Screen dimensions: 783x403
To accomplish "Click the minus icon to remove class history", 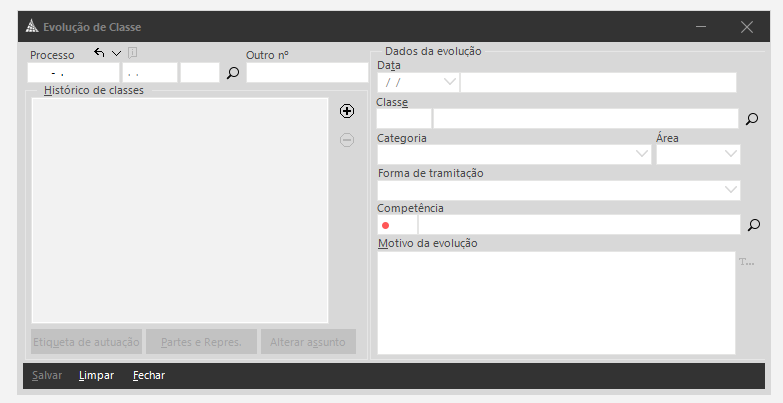I will pos(347,140).
